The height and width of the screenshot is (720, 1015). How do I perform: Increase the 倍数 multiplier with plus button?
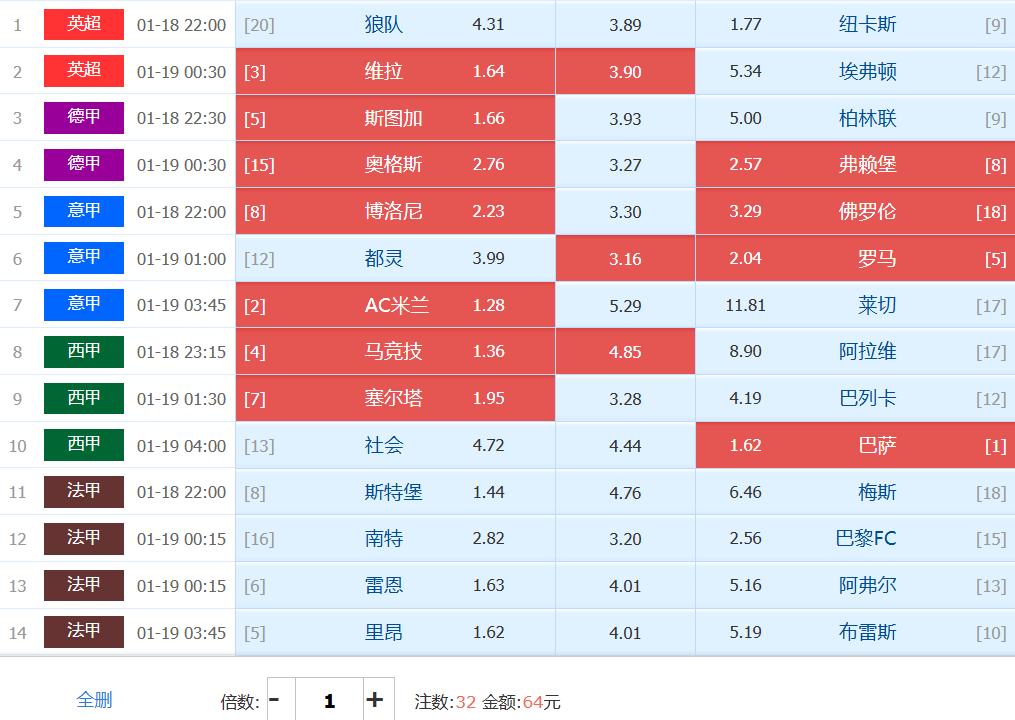(x=375, y=700)
